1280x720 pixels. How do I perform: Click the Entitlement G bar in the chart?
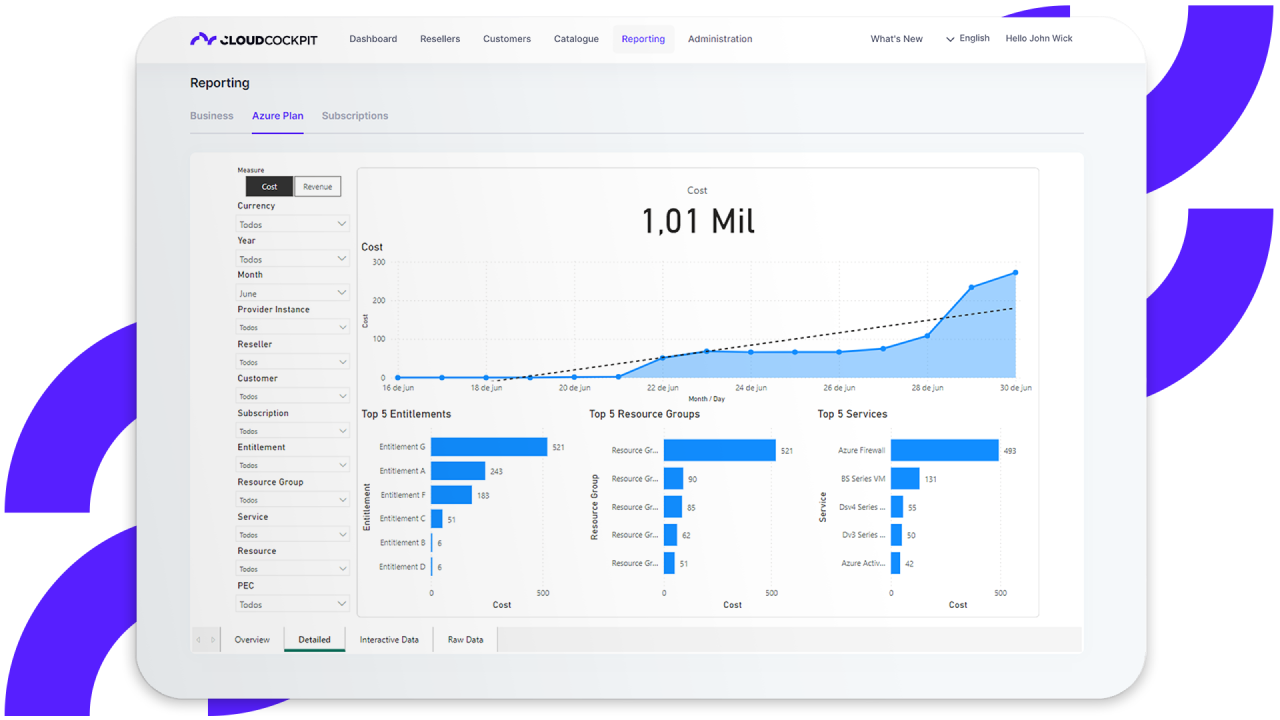click(489, 447)
